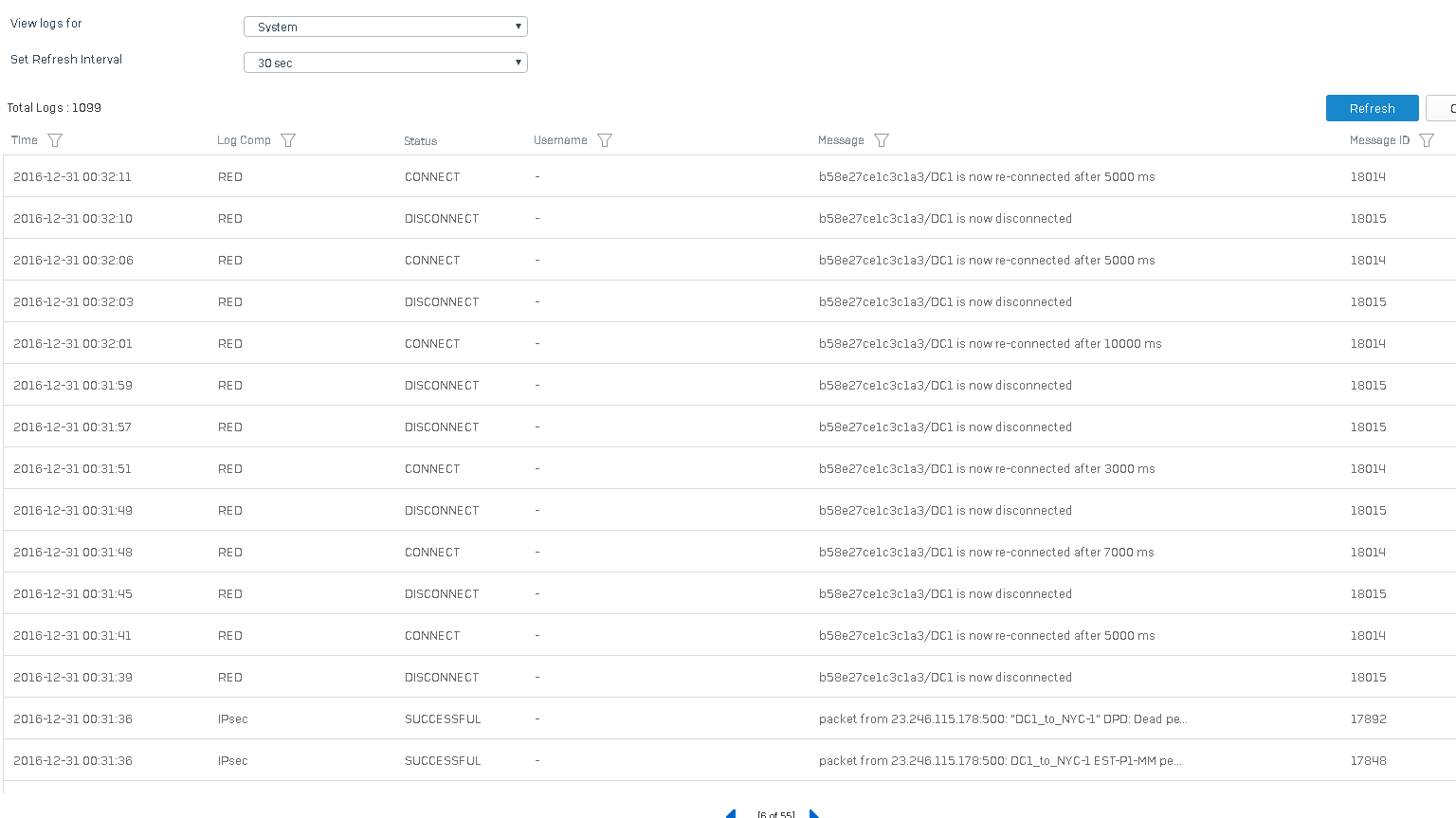Screen dimensions: 1456x818
Task: Click the DC1_to_NYC-1 EST-P1-MM message
Action: point(1000,761)
